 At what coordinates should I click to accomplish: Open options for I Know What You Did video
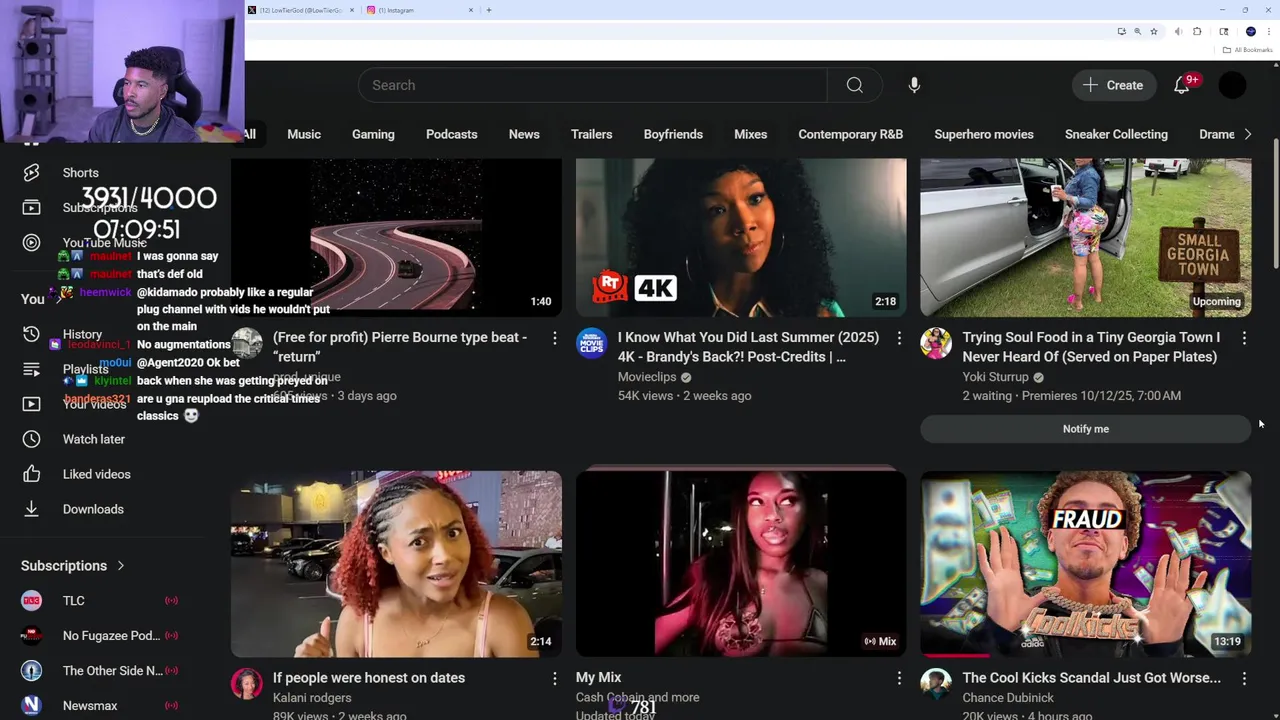[x=899, y=339]
